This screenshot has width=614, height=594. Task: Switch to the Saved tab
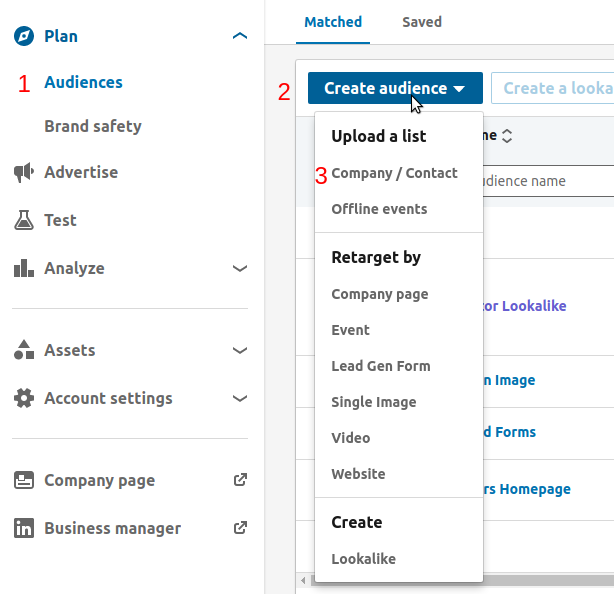(x=421, y=22)
